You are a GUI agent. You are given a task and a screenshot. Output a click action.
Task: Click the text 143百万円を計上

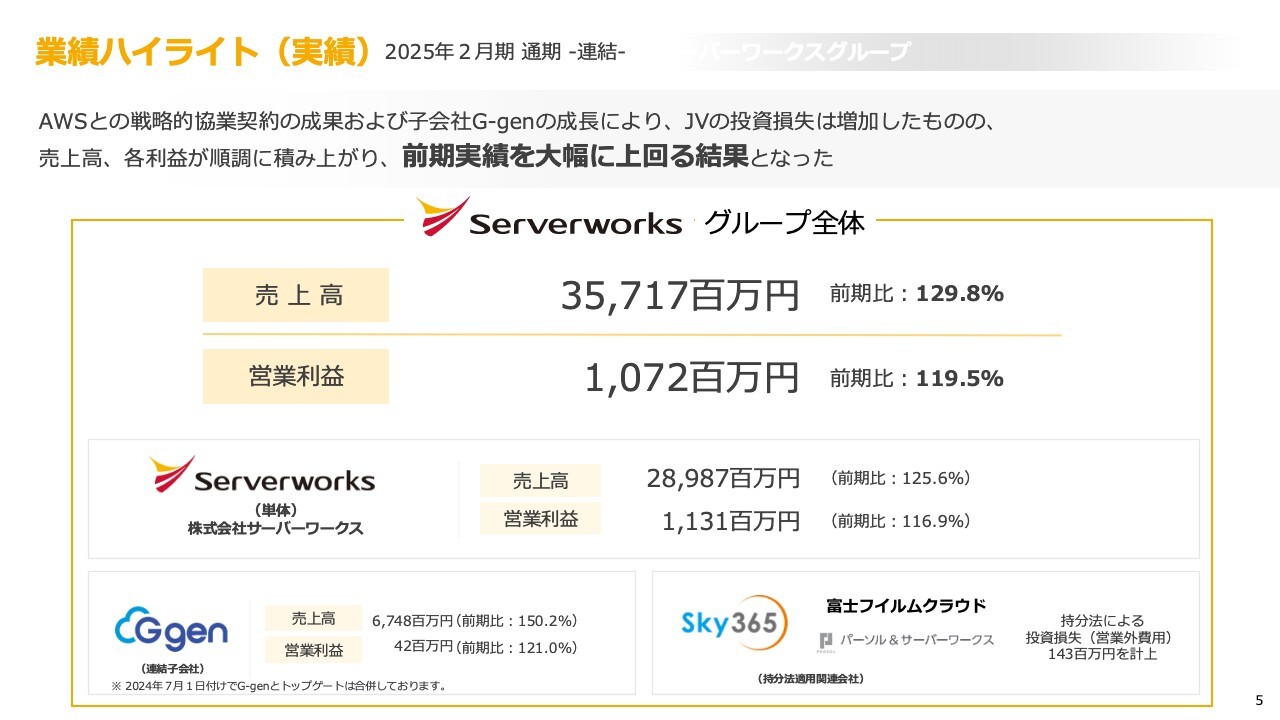[1101, 655]
